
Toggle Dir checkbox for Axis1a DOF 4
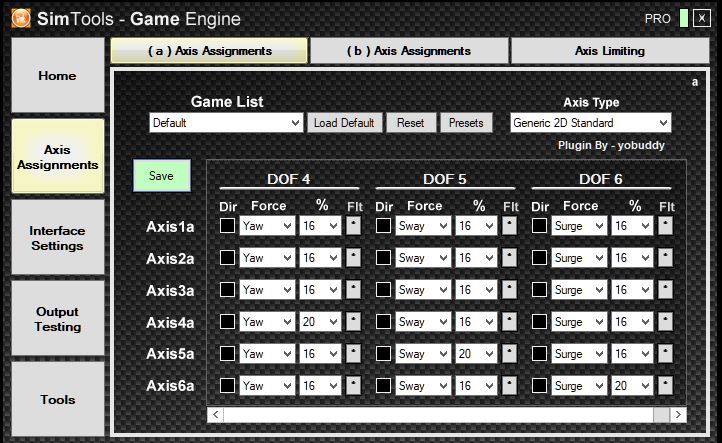click(x=227, y=226)
